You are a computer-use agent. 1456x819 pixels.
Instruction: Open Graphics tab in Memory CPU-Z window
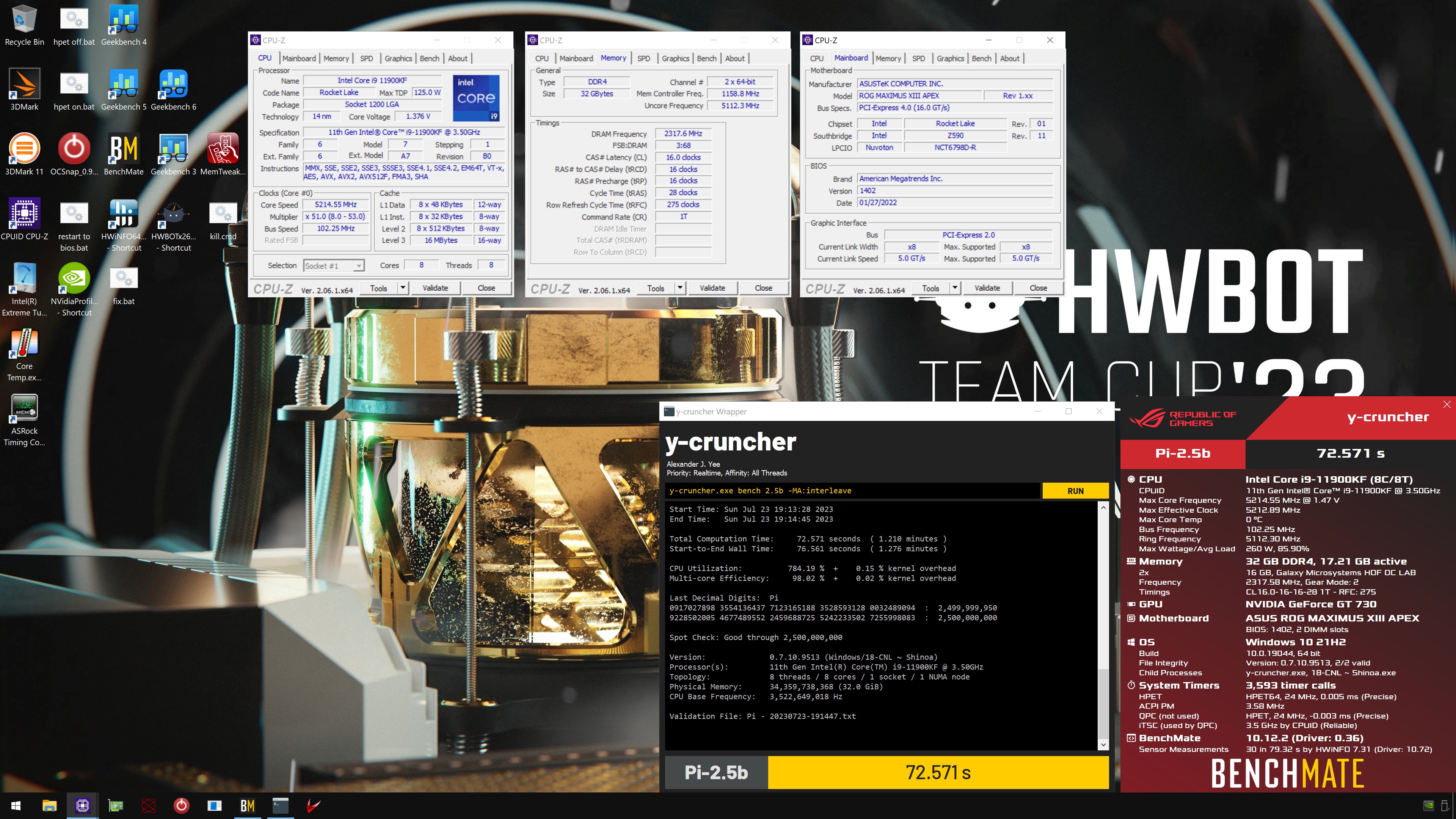tap(675, 58)
